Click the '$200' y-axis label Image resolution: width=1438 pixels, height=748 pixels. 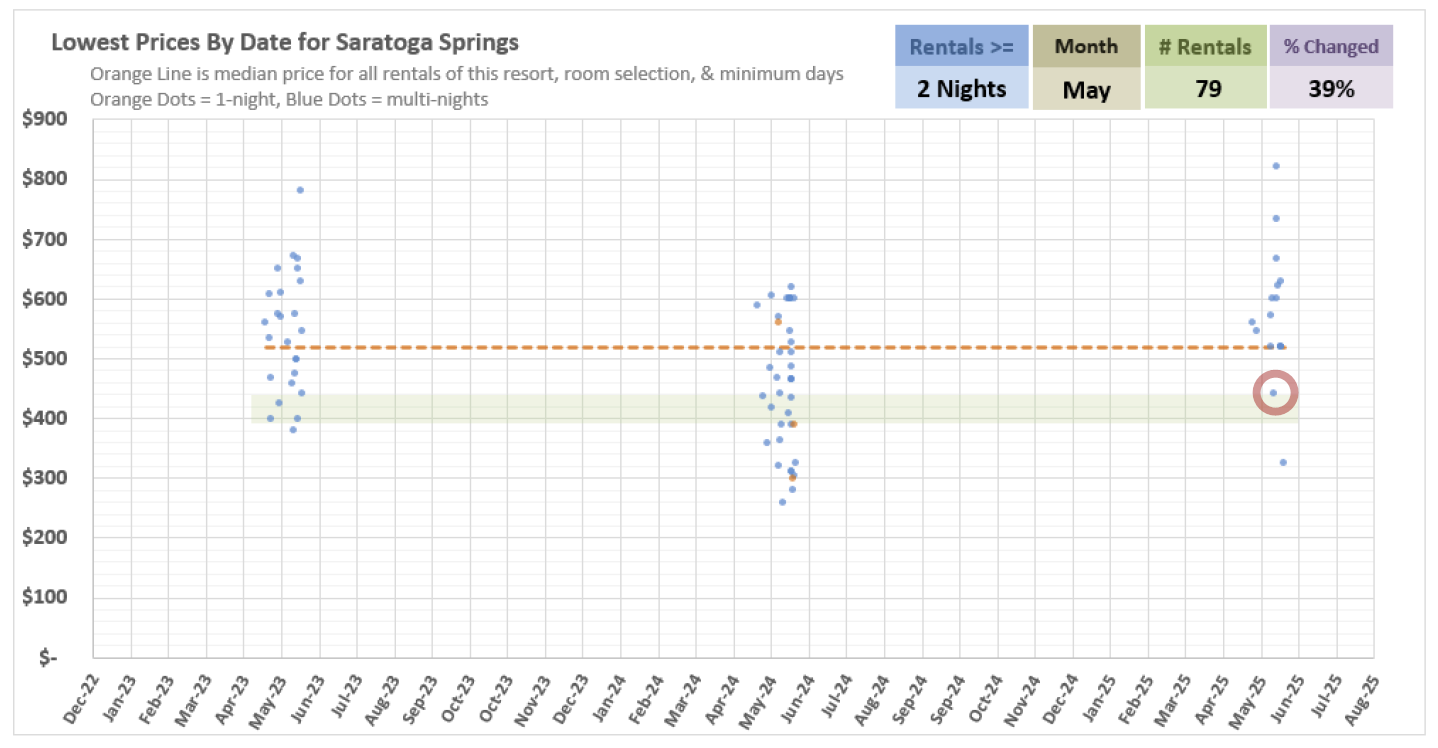(45, 538)
